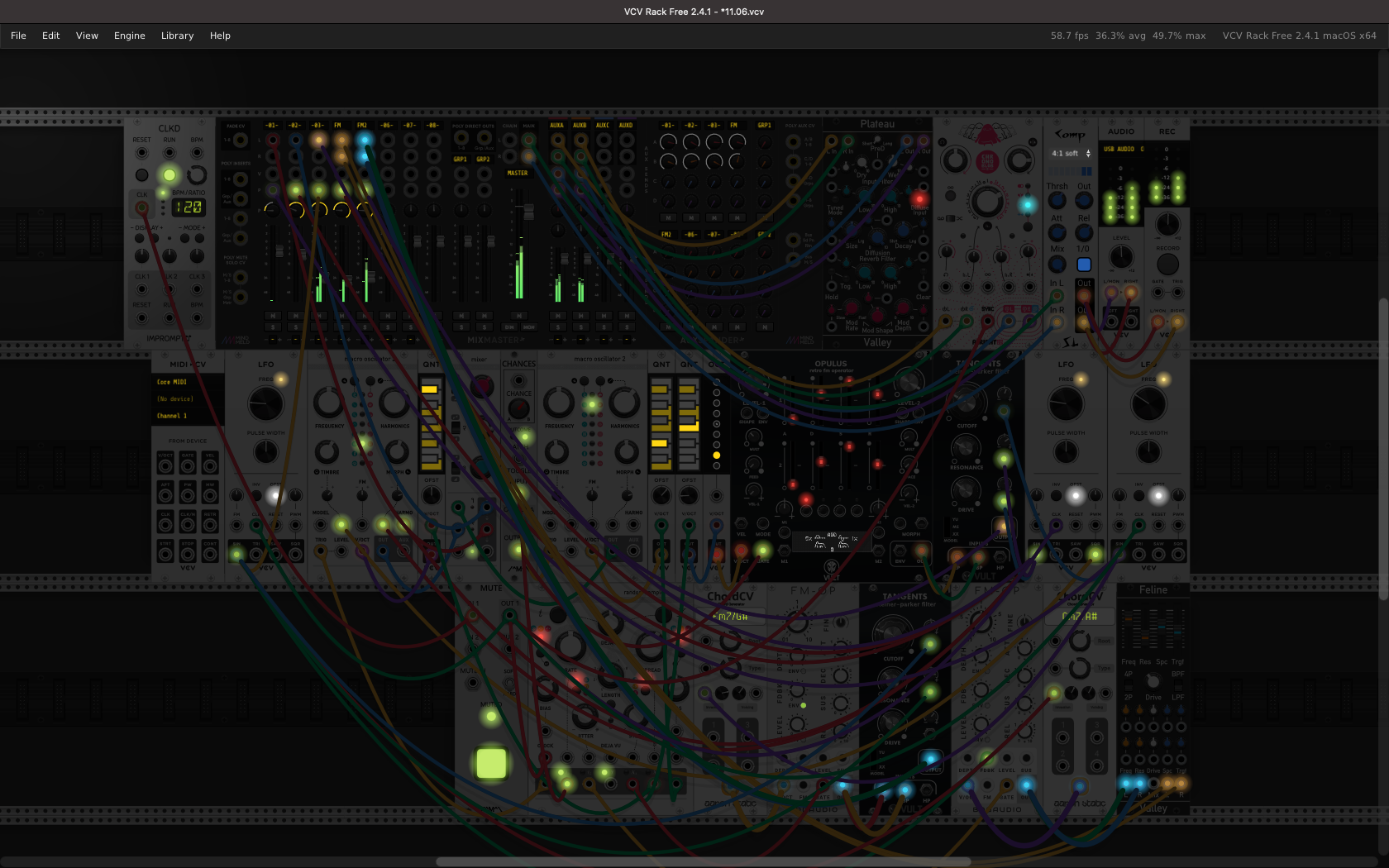The height and width of the screenshot is (868, 1389).
Task: Solo channel -01- on MixMaster
Action: [272, 327]
